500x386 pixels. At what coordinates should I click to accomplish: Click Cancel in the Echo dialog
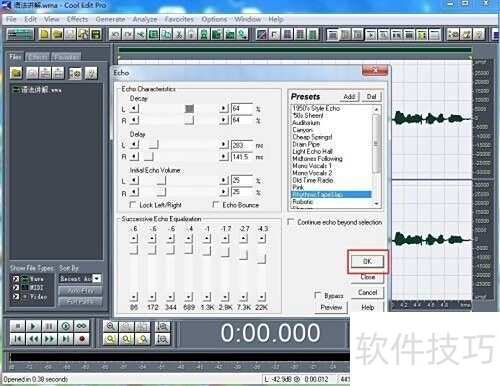coord(368,292)
